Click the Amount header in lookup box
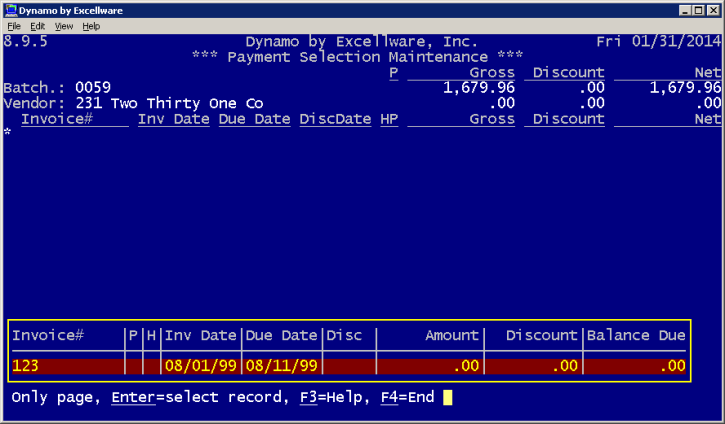This screenshot has width=725, height=424. [452, 335]
